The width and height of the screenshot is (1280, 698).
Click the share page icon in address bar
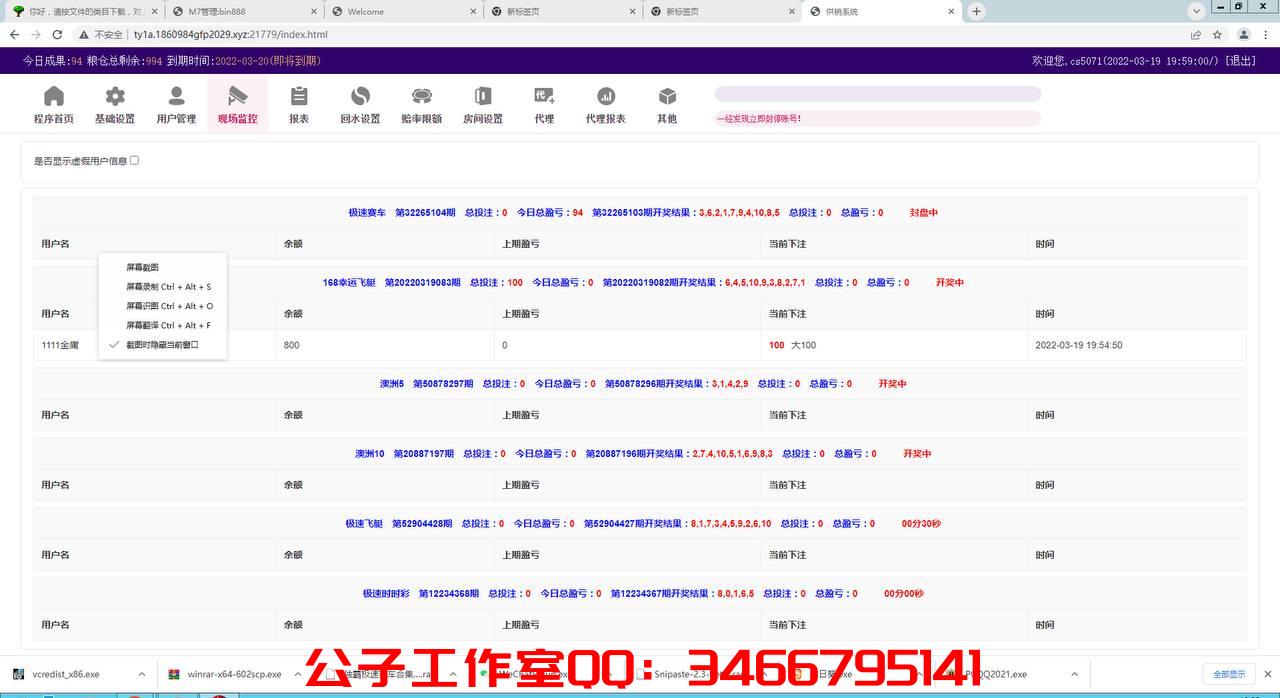pos(1196,34)
